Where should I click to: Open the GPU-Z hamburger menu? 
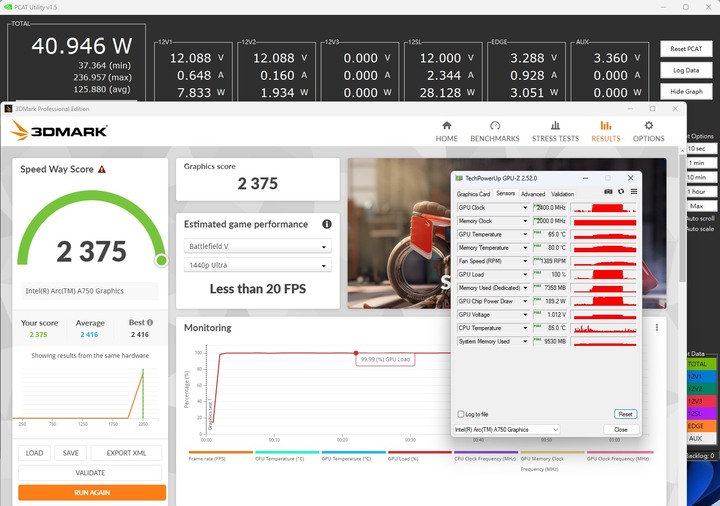pyautogui.click(x=634, y=191)
